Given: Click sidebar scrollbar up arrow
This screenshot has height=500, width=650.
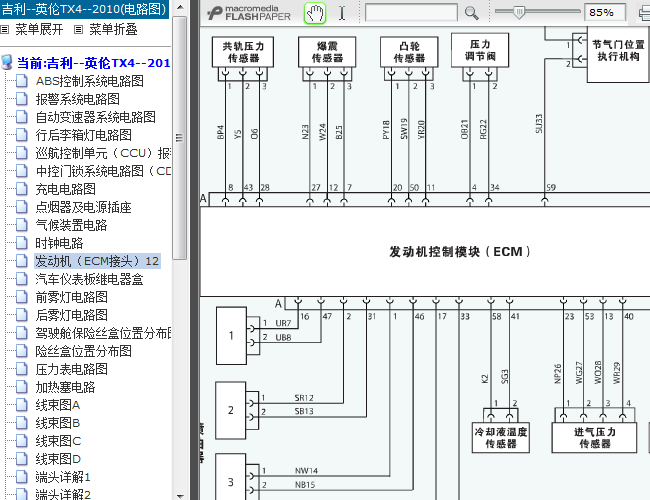Looking at the screenshot, I should (x=180, y=7).
